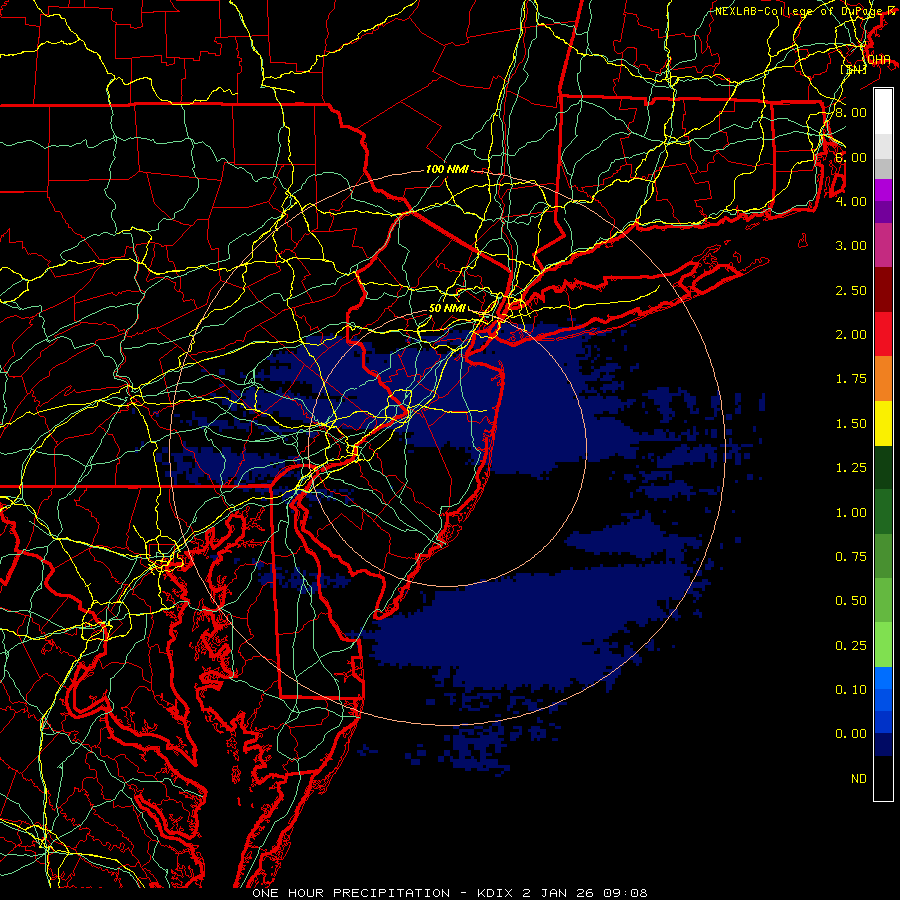Click the 100 NMI range ring label
This screenshot has height=900, width=900.
point(447,169)
